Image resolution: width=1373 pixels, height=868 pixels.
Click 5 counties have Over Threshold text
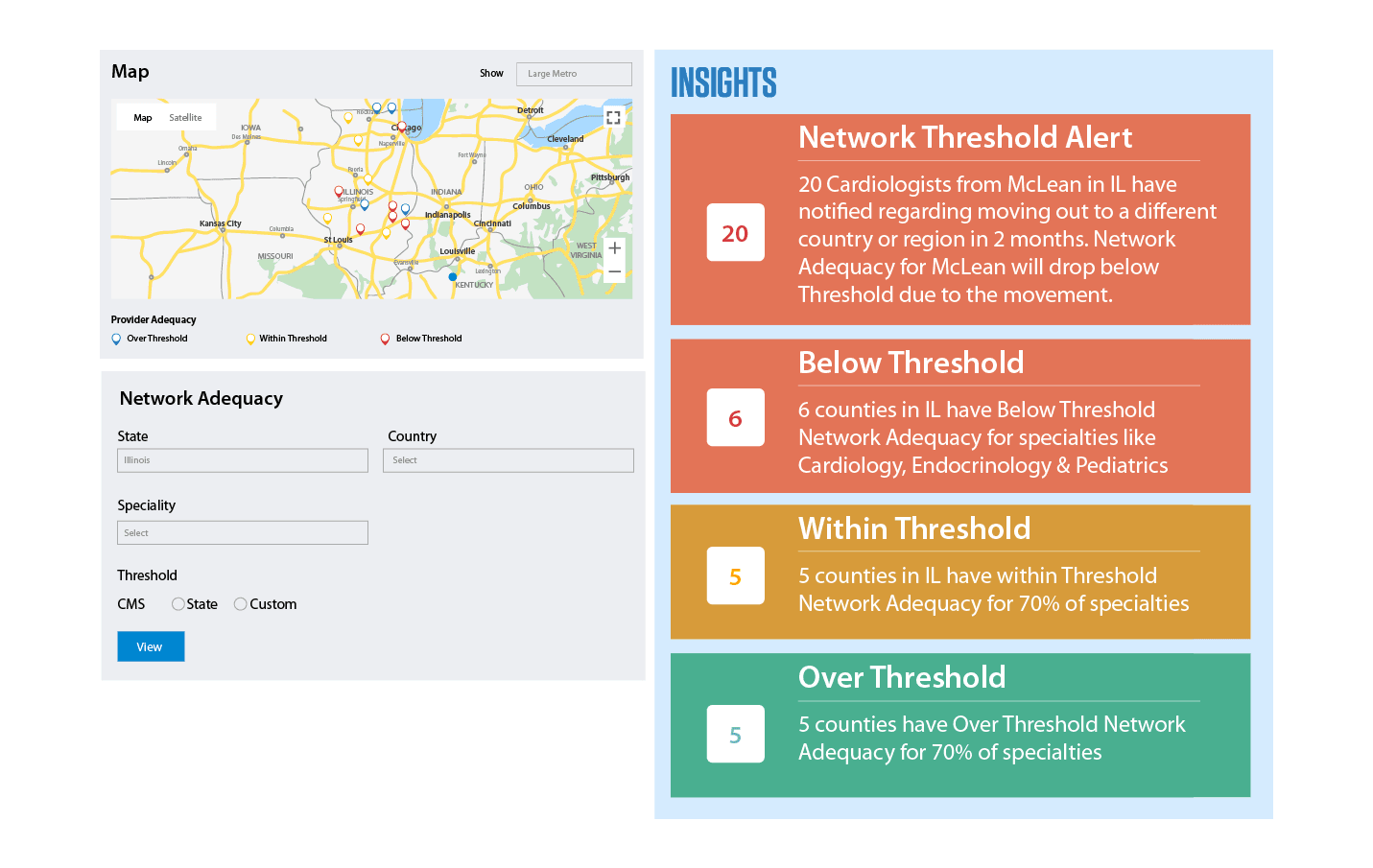point(992,738)
